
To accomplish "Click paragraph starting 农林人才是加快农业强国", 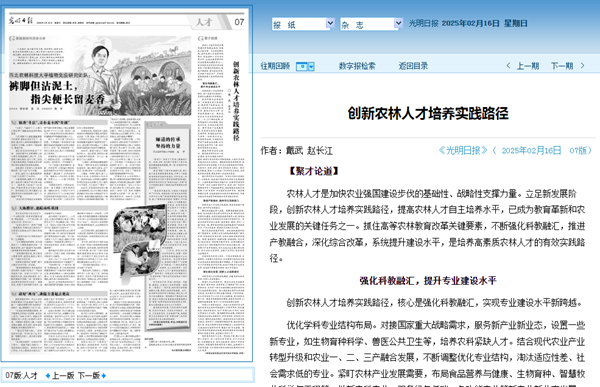I will point(427,226).
